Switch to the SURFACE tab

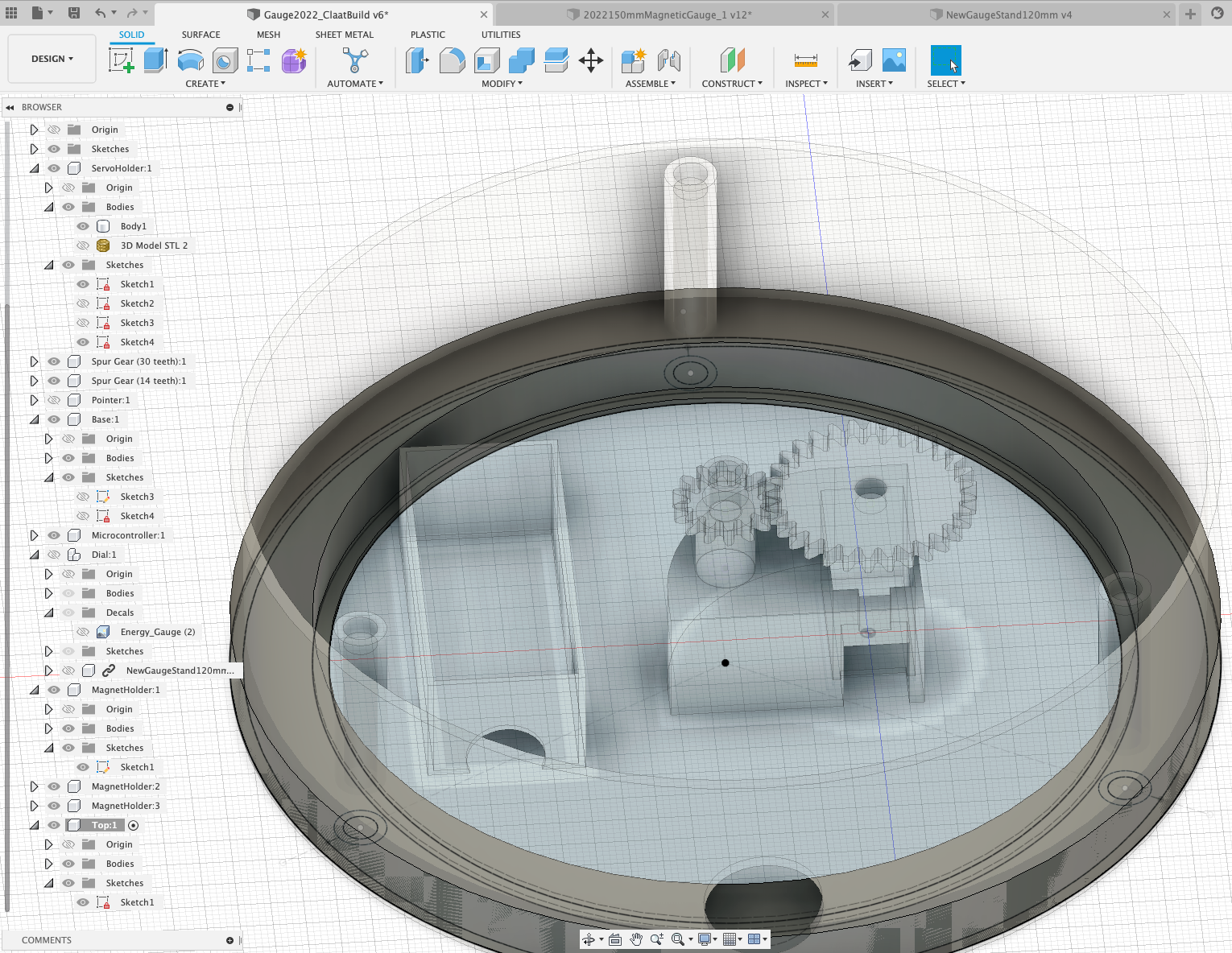[x=201, y=35]
